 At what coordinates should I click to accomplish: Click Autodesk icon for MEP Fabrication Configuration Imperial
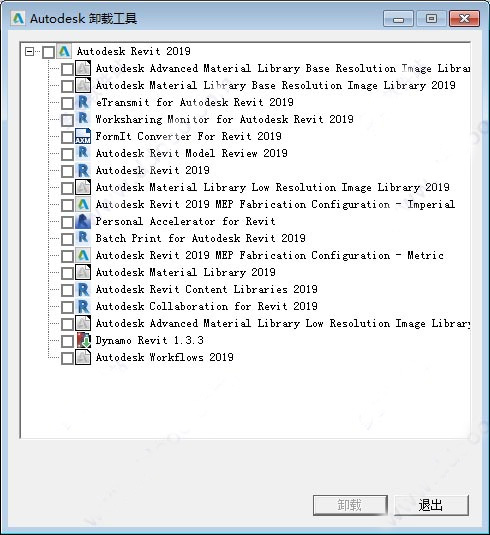point(83,204)
